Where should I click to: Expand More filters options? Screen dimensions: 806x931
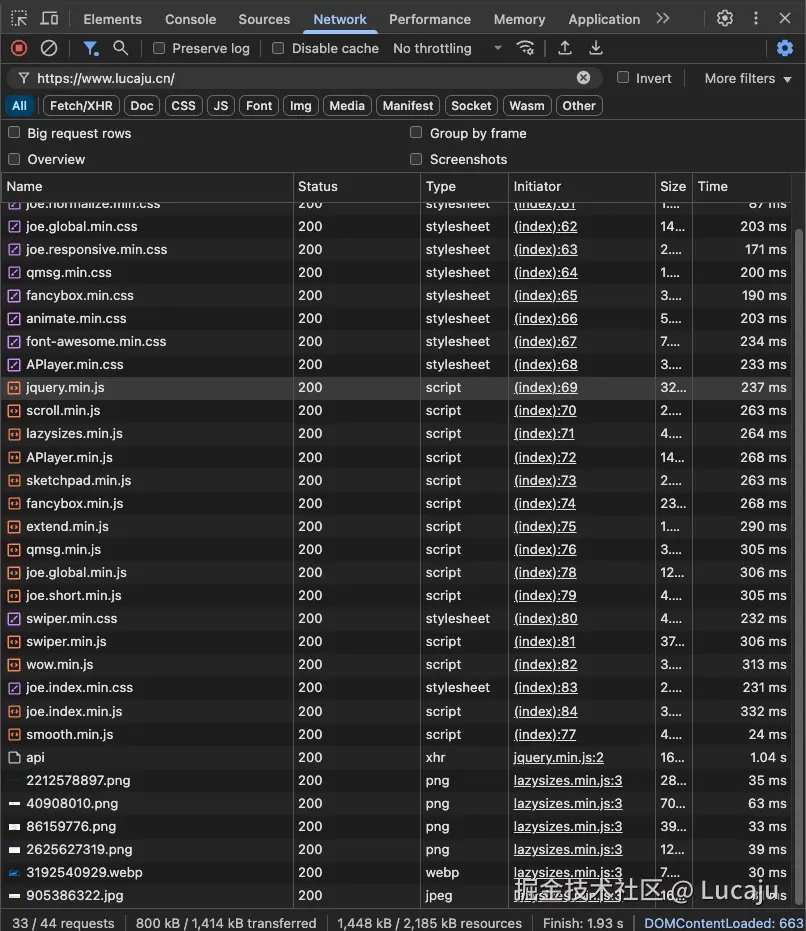pos(743,78)
